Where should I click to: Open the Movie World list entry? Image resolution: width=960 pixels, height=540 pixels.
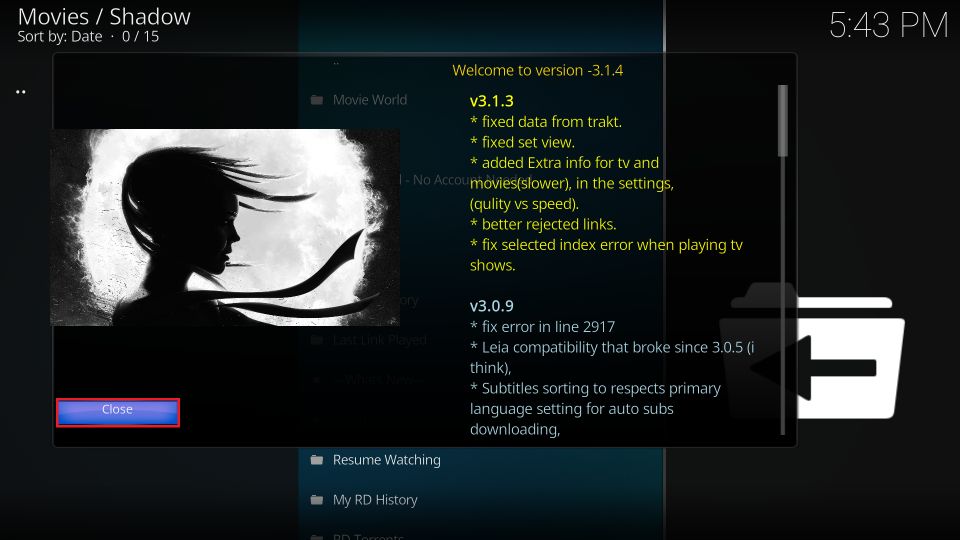point(370,100)
